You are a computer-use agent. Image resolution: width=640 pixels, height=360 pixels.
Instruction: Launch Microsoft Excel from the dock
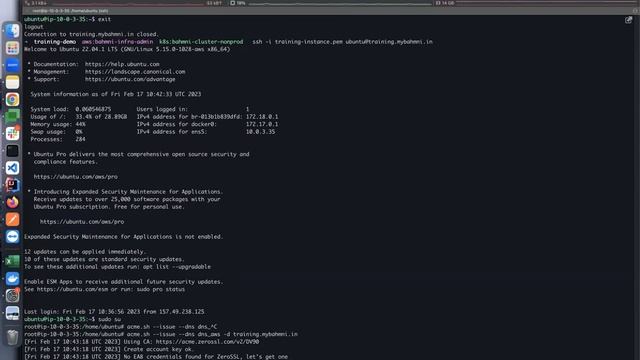coord(12,261)
